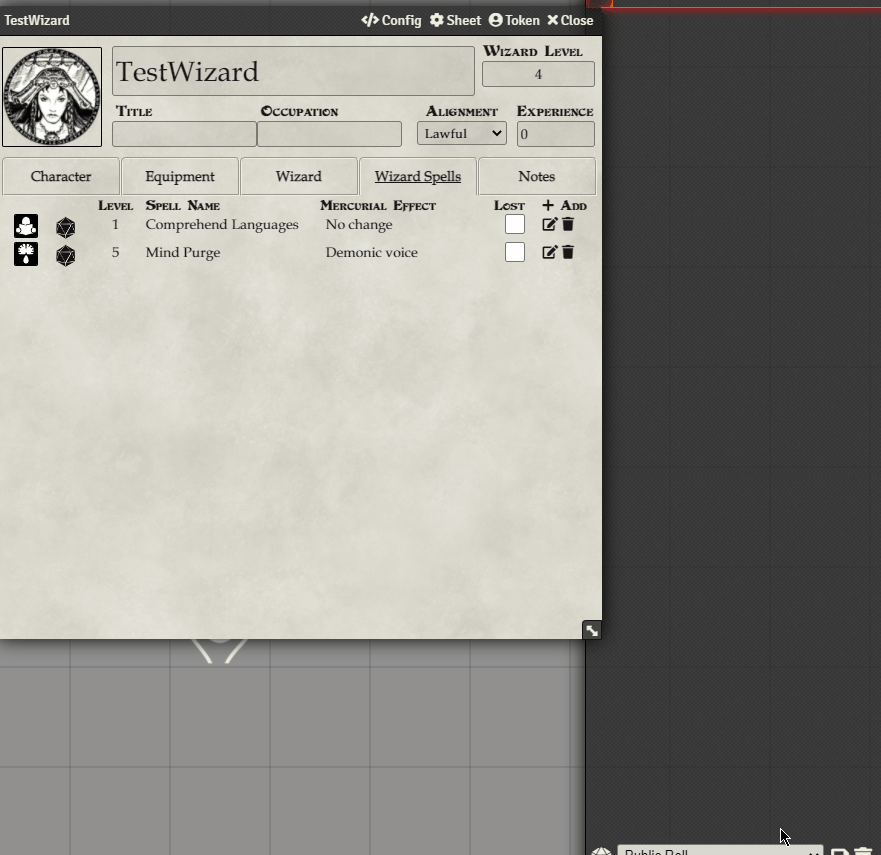Click the Experience input field
Image resolution: width=881 pixels, height=855 pixels.
555,133
